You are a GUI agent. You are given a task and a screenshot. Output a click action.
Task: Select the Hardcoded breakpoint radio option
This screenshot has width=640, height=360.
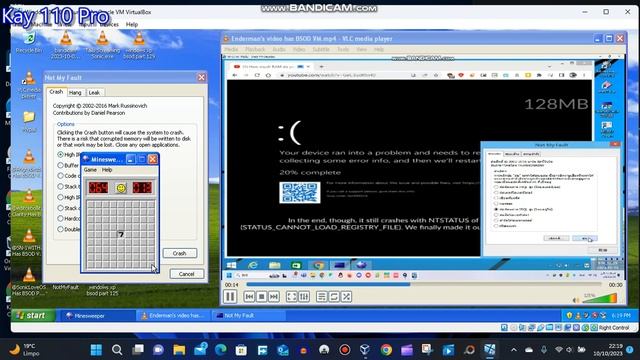point(60,219)
